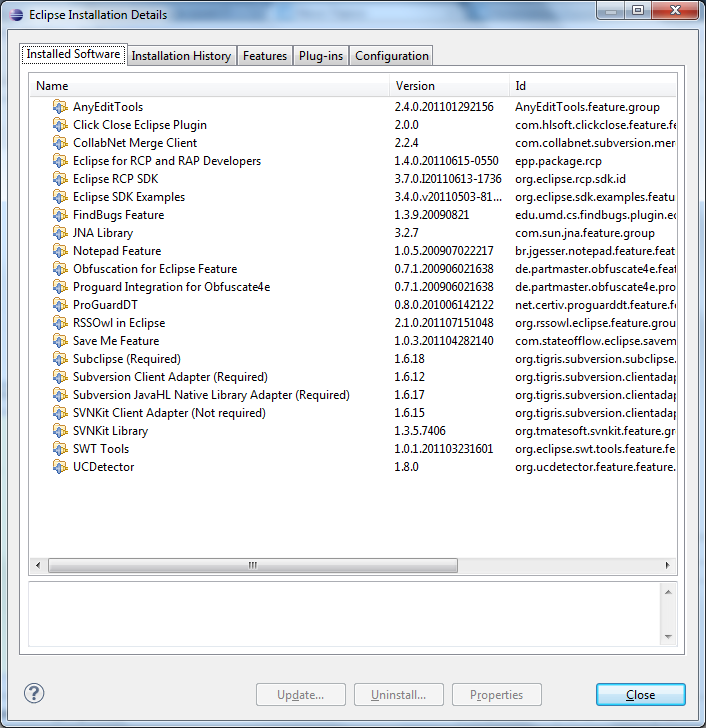The width and height of the screenshot is (706, 728).
Task: Select Subversion JavaHL Native Library Adapter text
Action: (x=211, y=395)
